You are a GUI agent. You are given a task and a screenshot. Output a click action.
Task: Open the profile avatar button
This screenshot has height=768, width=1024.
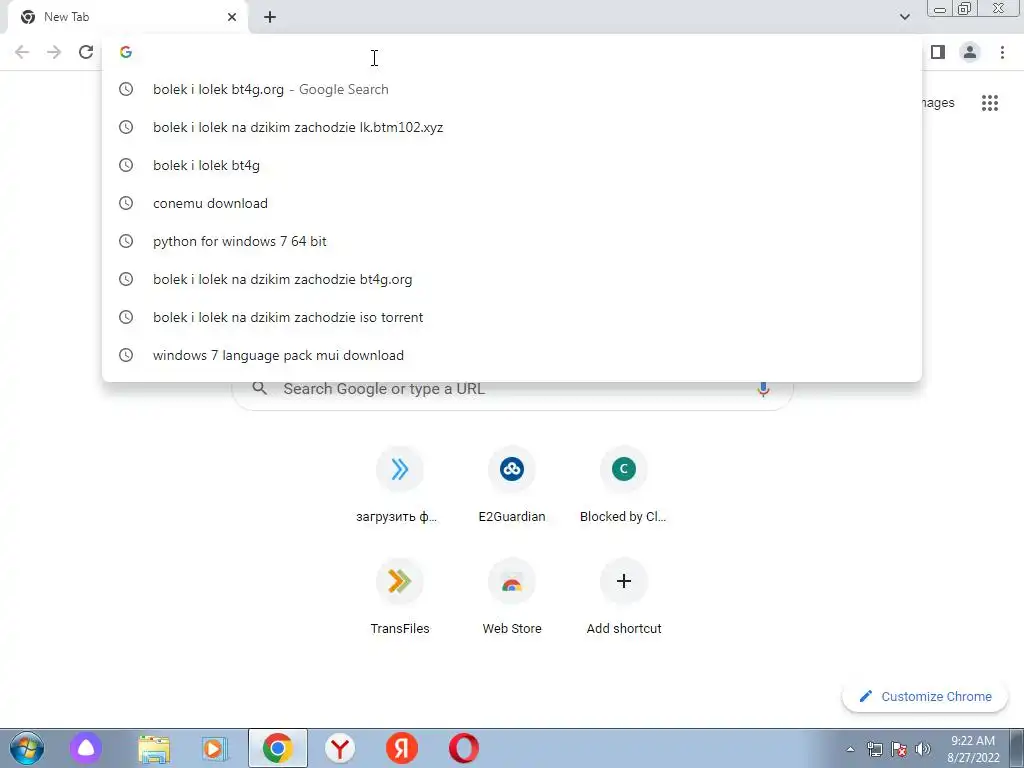[970, 52]
